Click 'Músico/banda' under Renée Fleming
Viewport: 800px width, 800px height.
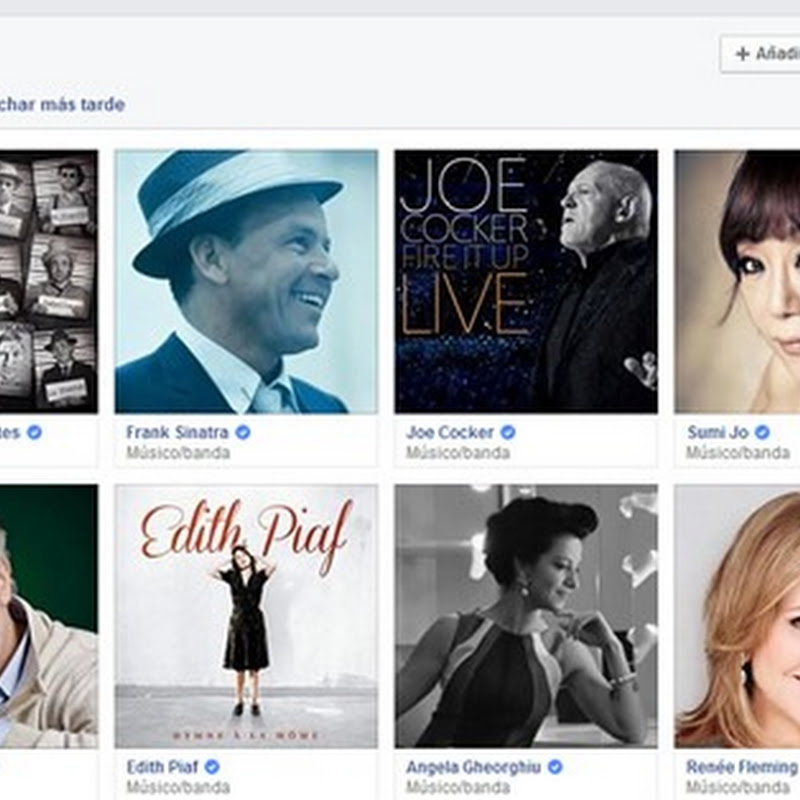click(738, 787)
